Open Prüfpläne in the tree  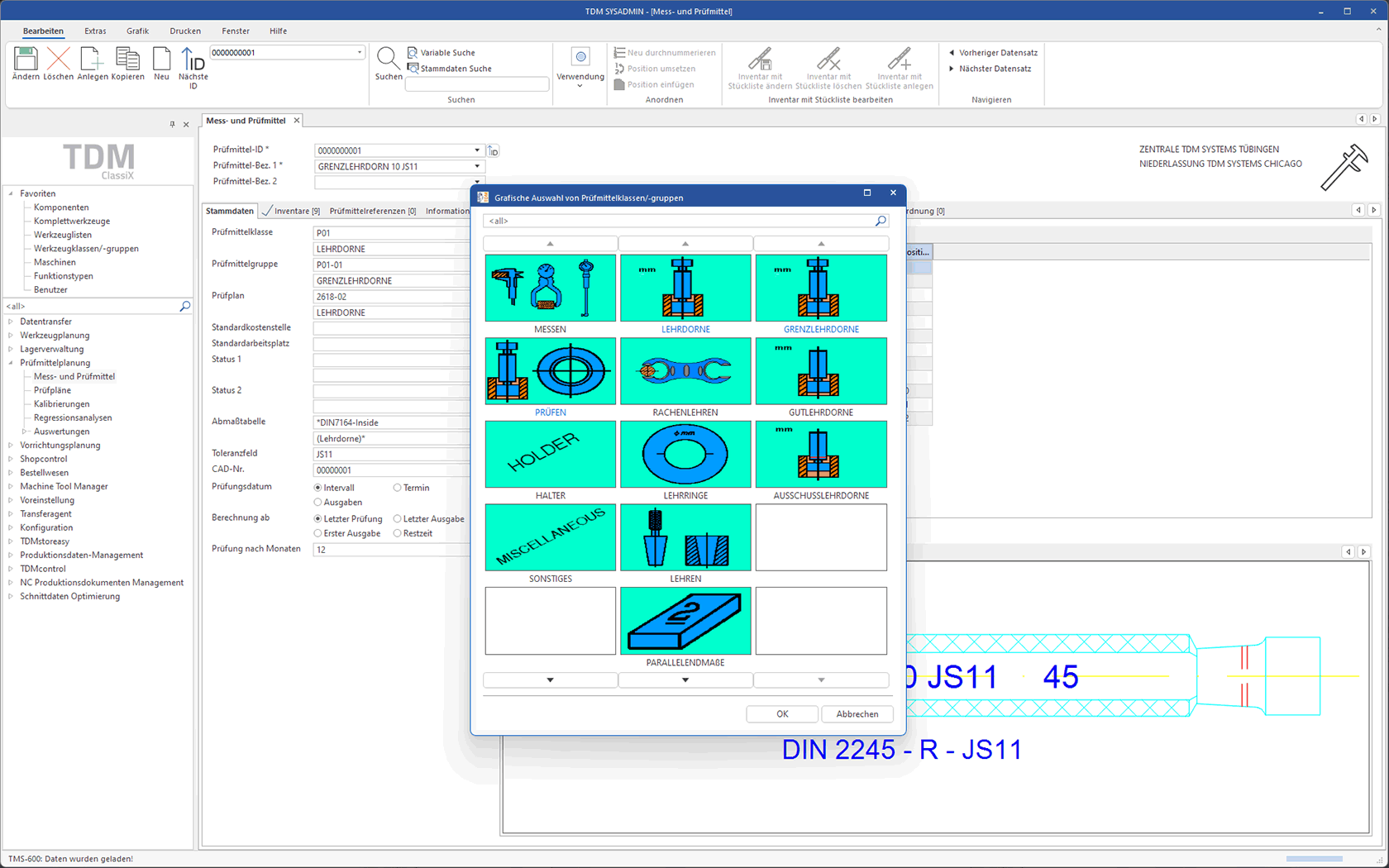point(52,390)
